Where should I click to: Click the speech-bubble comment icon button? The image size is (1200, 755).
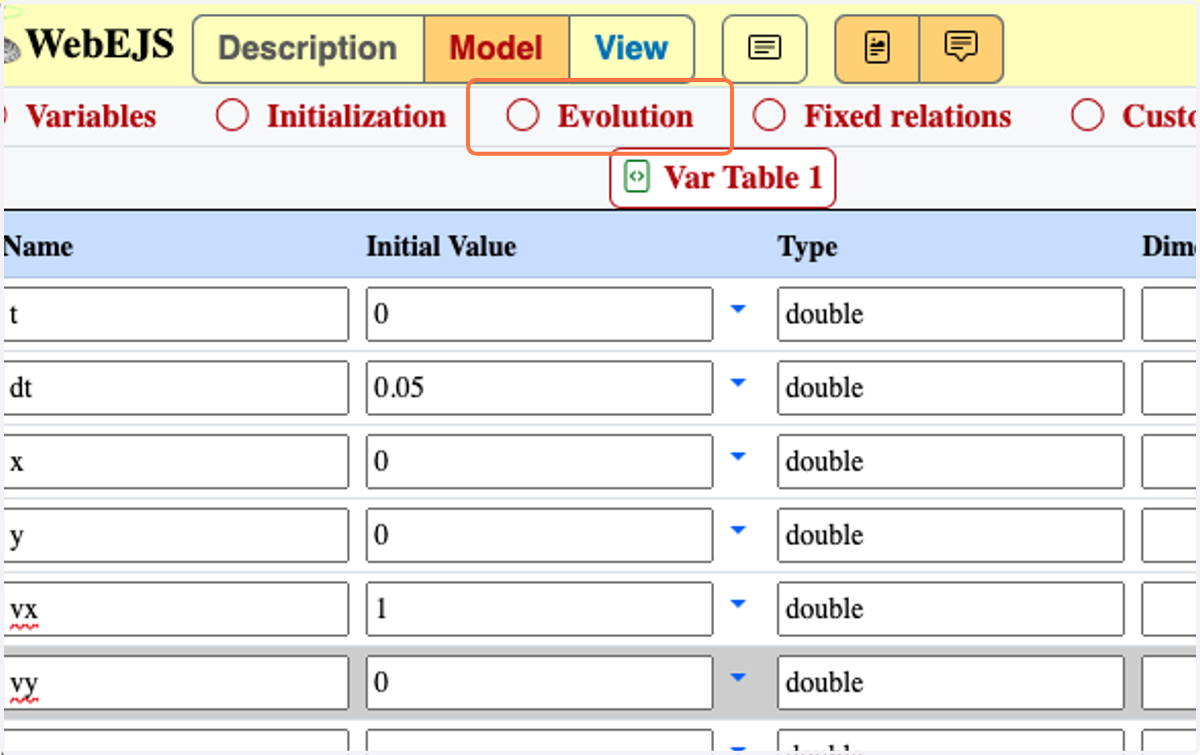click(961, 48)
